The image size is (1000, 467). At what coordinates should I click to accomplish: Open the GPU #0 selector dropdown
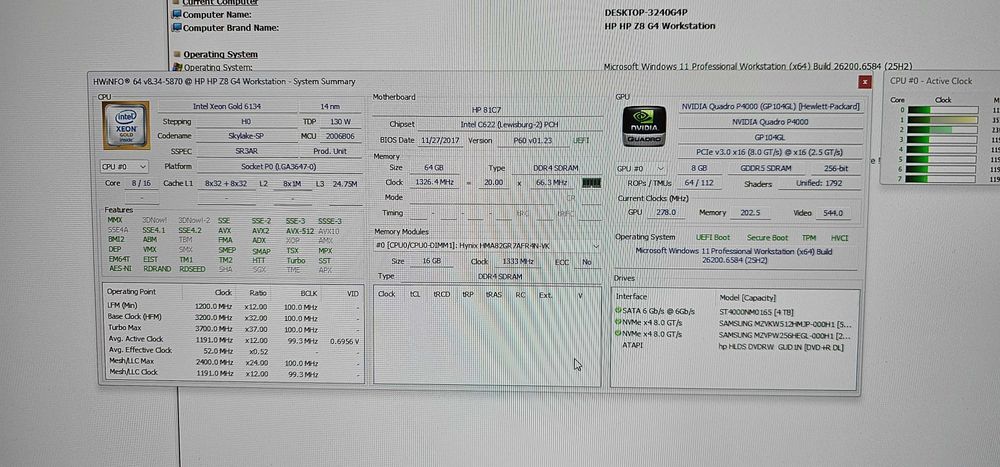pyautogui.click(x=641, y=168)
